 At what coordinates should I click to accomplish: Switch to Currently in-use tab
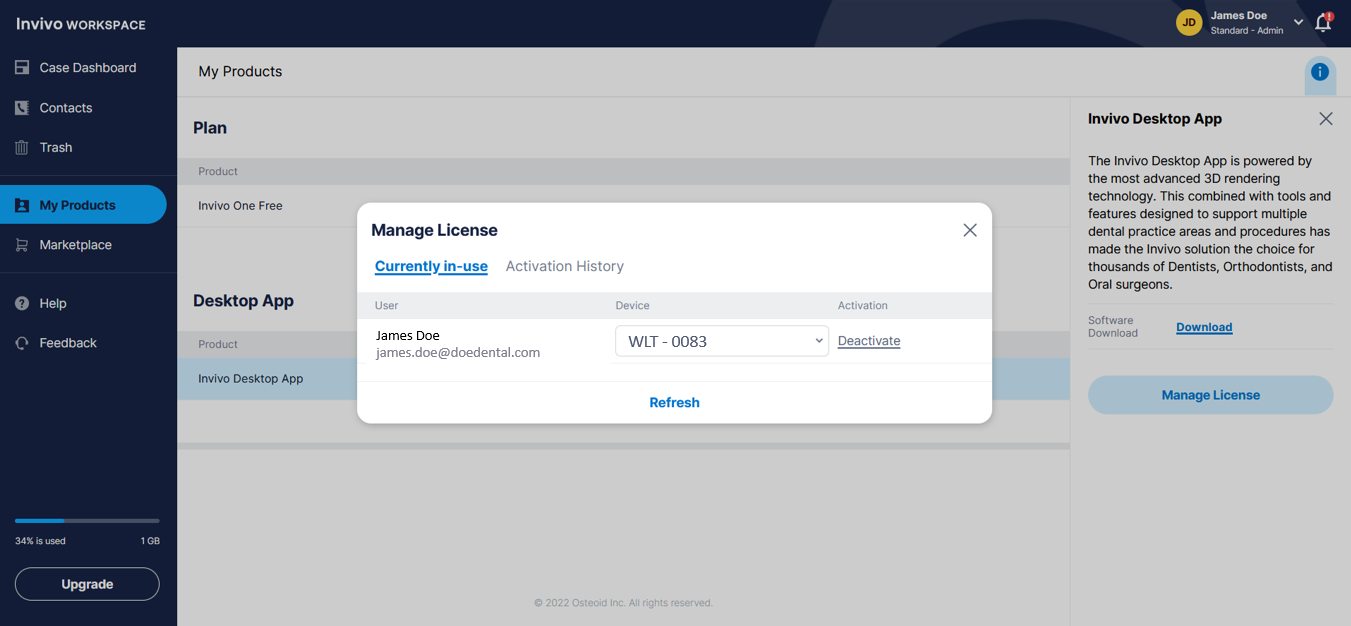[x=431, y=266]
